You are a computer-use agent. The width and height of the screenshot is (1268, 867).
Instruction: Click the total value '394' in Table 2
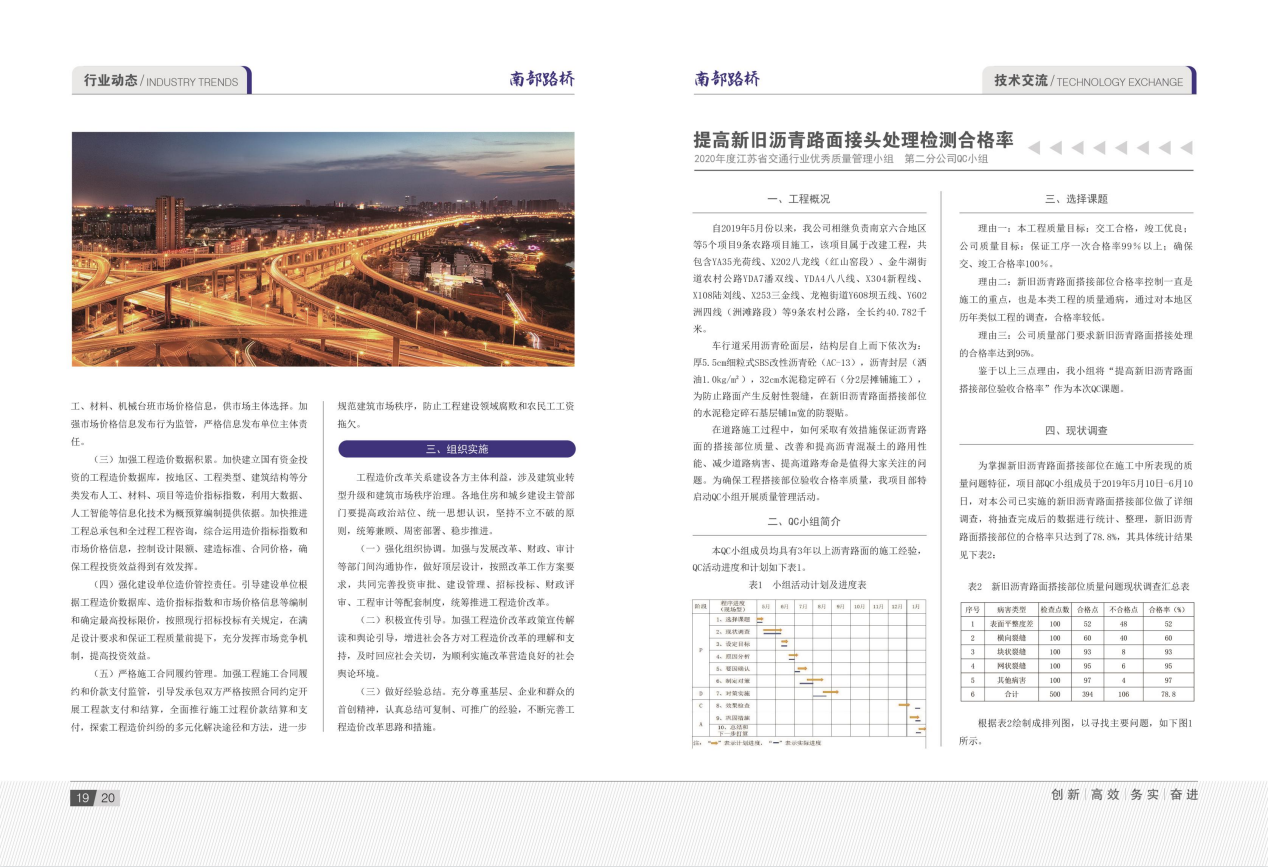[x=1089, y=693]
